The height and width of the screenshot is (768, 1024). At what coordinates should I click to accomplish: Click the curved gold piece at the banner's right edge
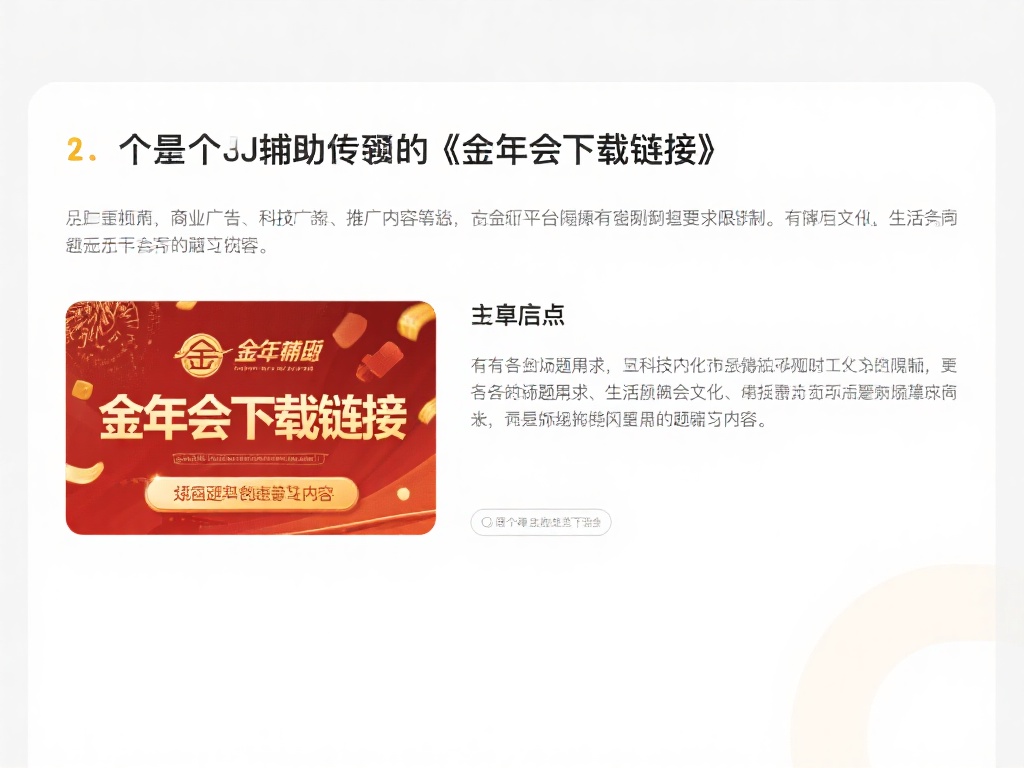(428, 411)
